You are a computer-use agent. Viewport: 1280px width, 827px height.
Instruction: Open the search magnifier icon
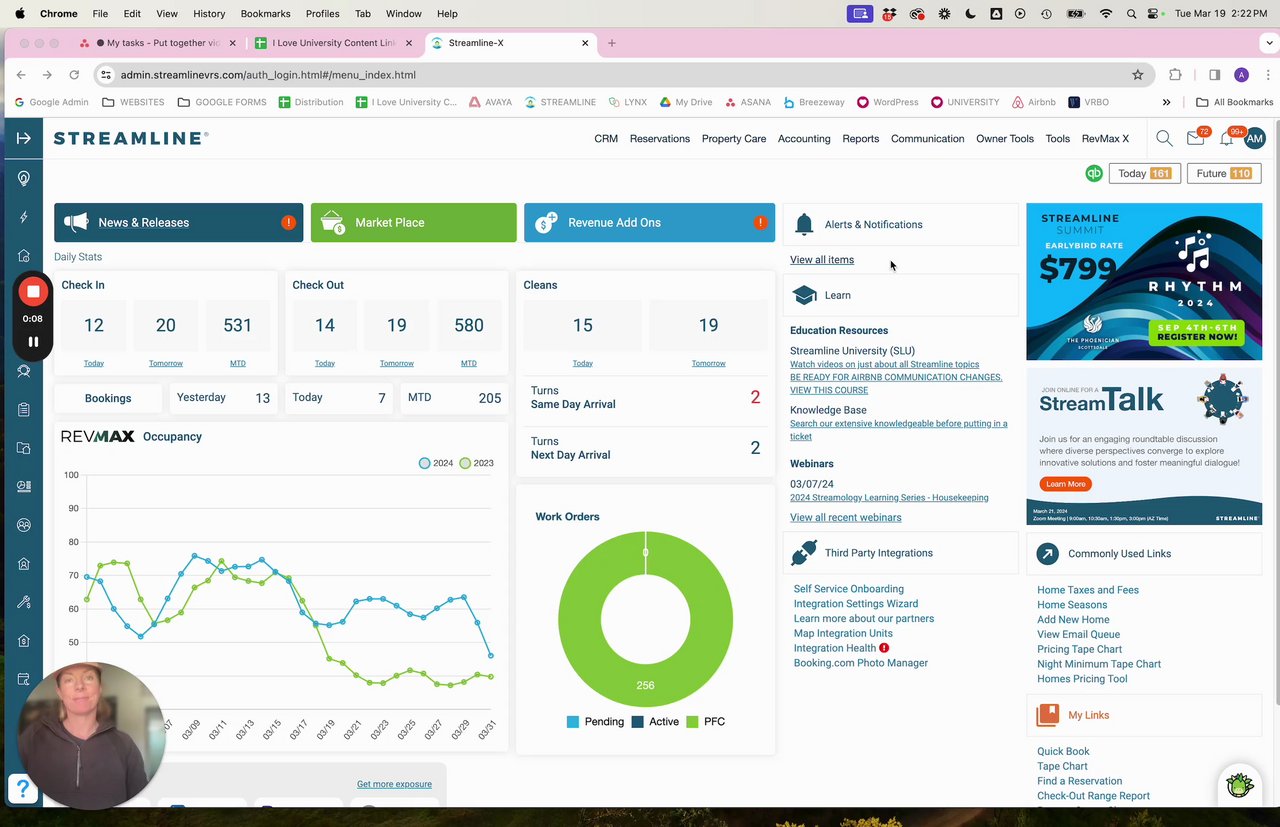(x=1164, y=138)
